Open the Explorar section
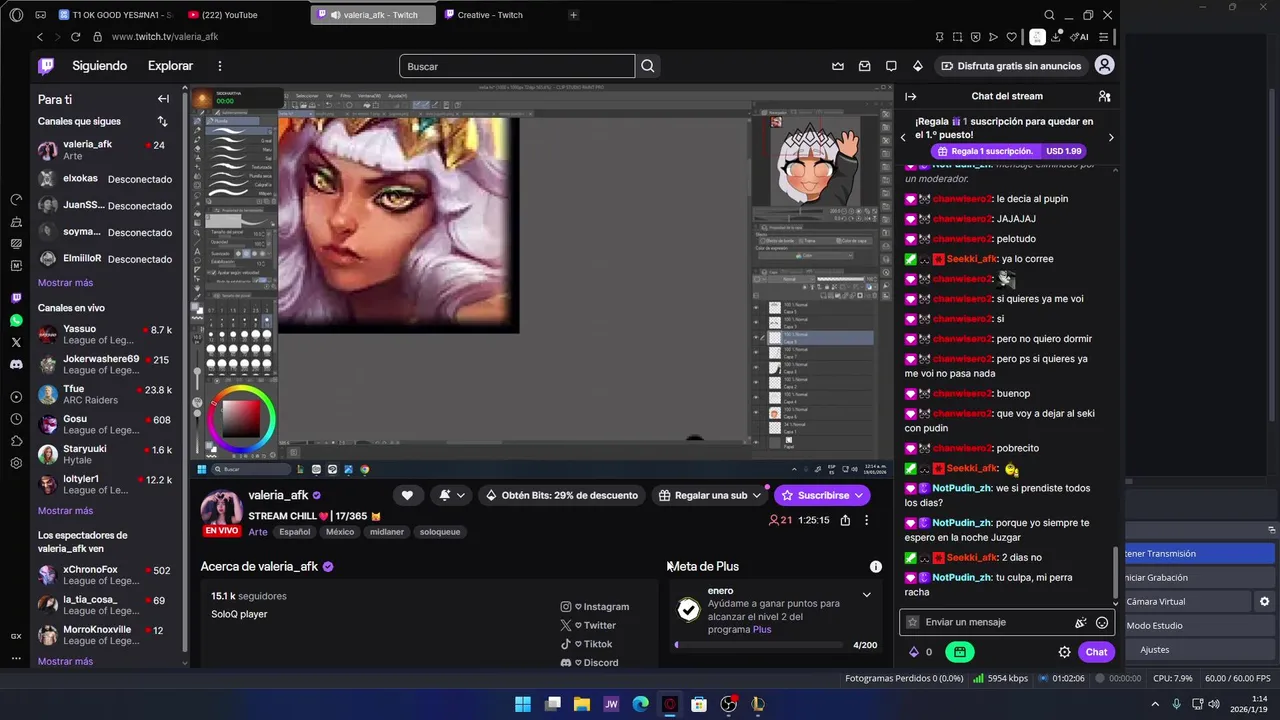The image size is (1280, 720). click(170, 66)
